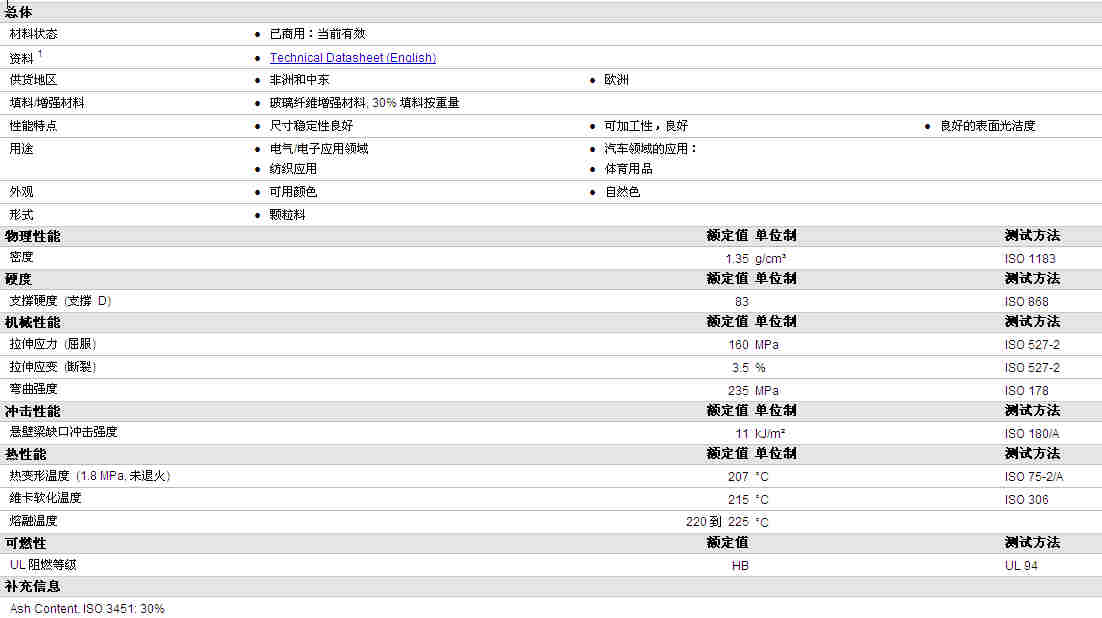Click 拉伸应变 (断裂) property label
Viewport: 1102px width, 618px height.
tap(53, 367)
